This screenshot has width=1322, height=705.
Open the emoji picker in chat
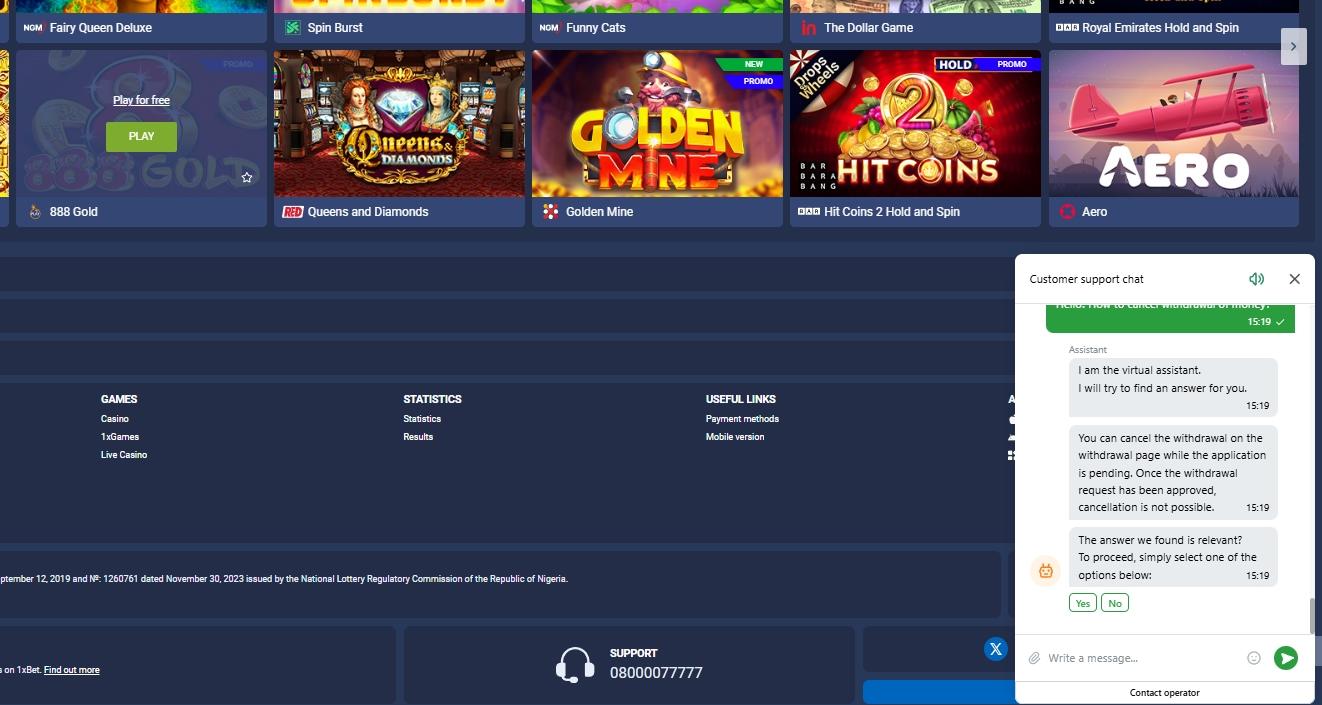1254,658
